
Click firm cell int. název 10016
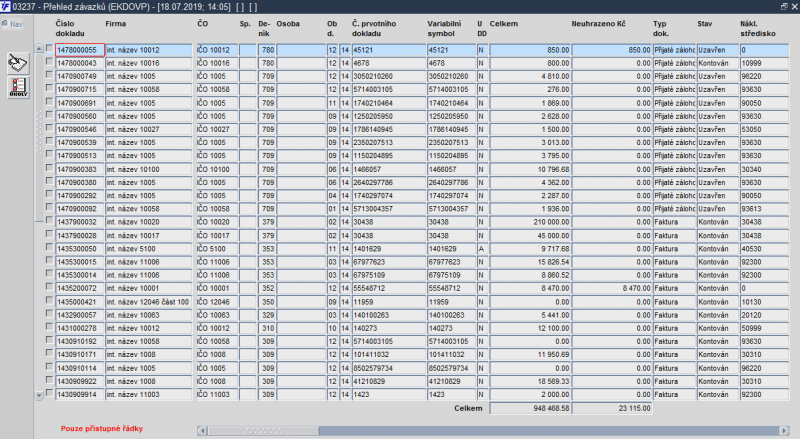point(148,63)
